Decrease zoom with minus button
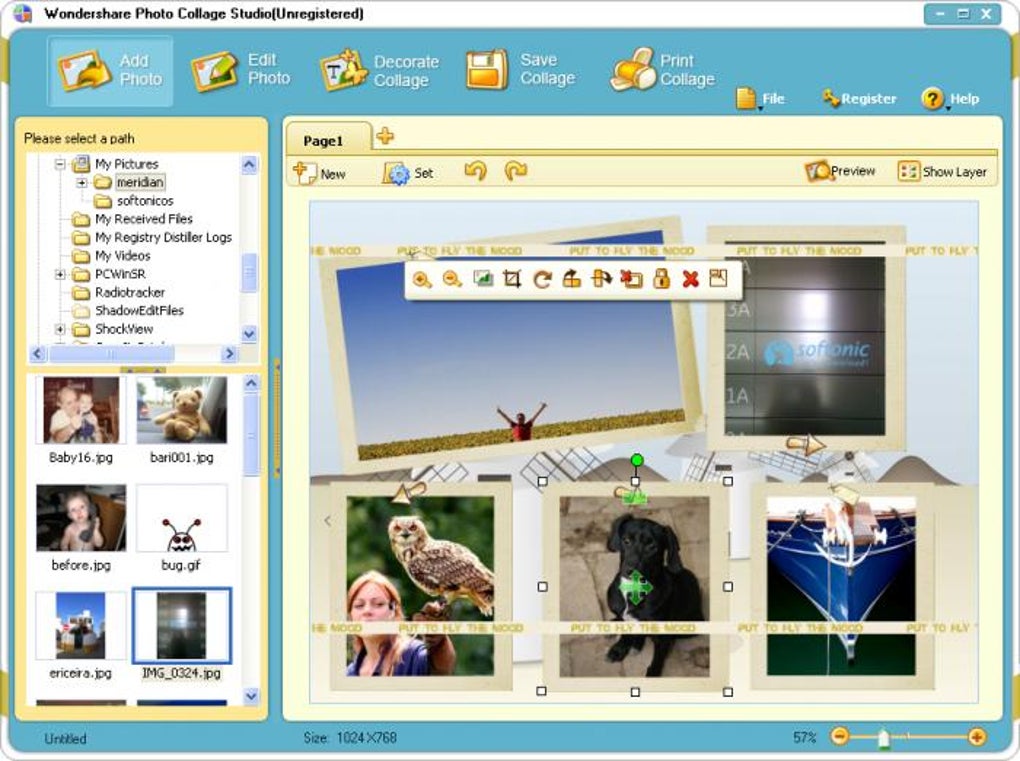This screenshot has height=761, width=1020. 839,736
